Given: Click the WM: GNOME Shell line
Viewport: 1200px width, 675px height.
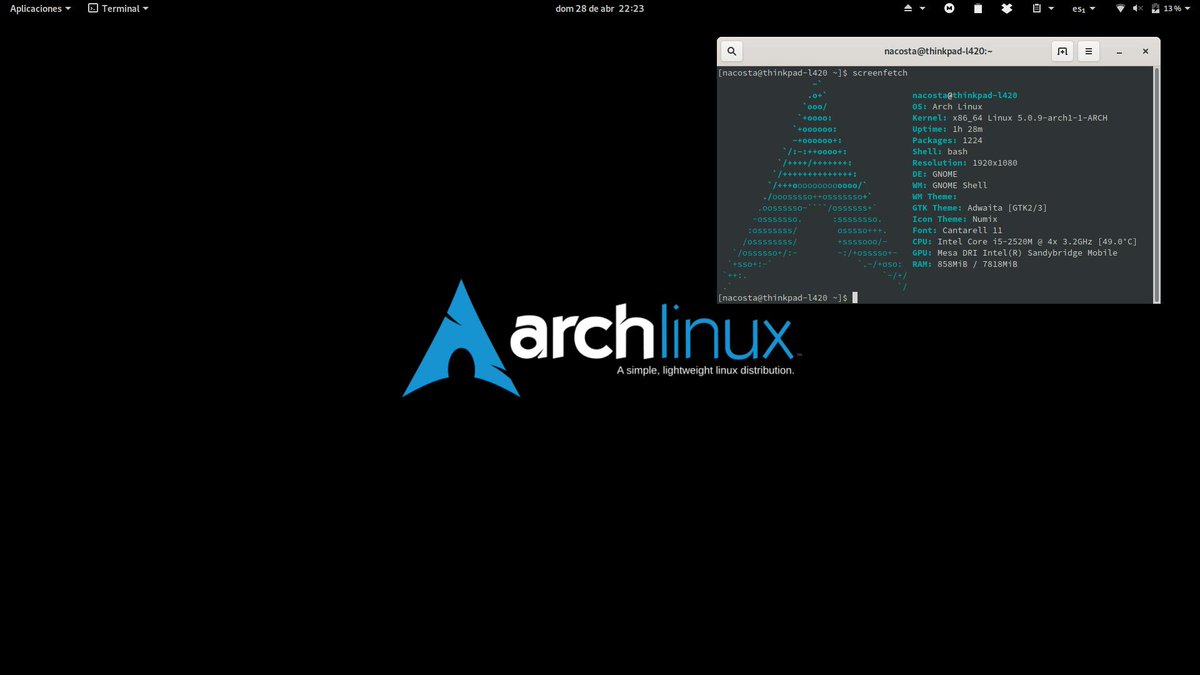Looking at the screenshot, I should (x=949, y=185).
